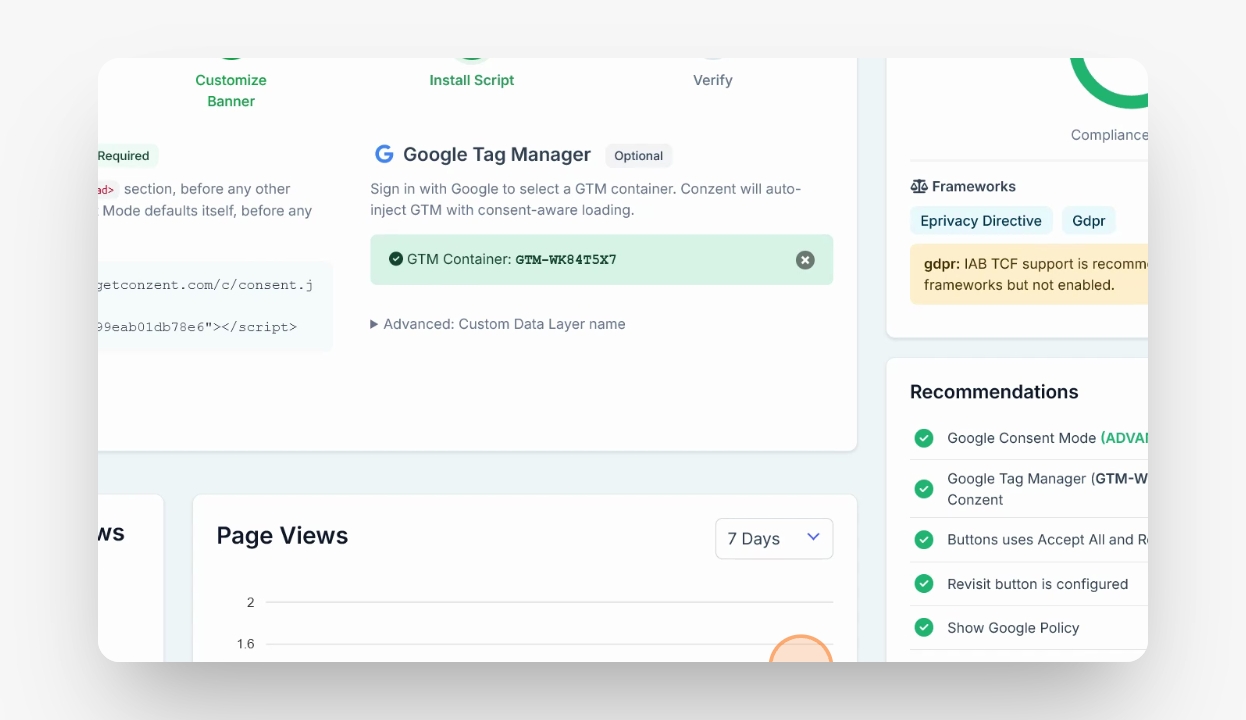Screen dimensions: 1246x720
Task: Click the Google Consent Mode recommendation text
Action: tap(1047, 438)
